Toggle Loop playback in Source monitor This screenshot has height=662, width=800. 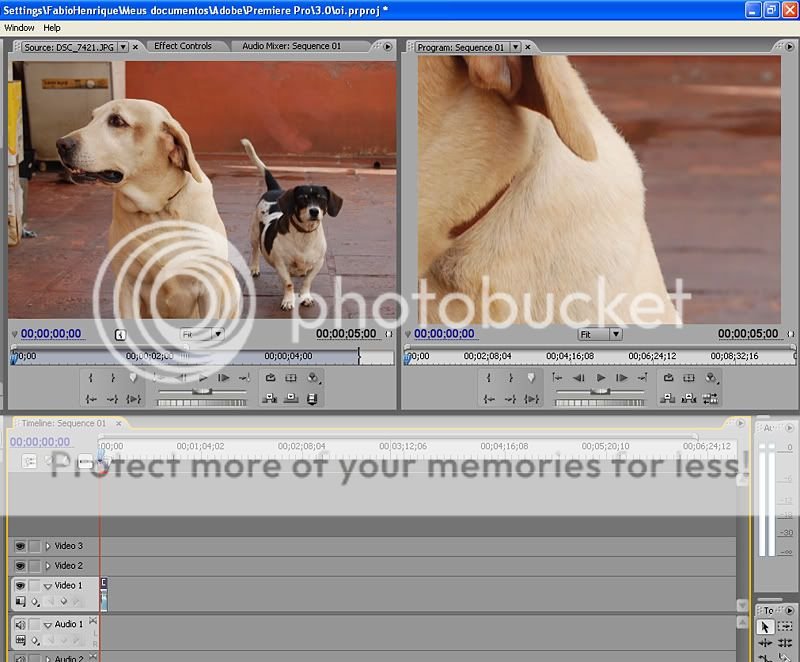coord(270,378)
